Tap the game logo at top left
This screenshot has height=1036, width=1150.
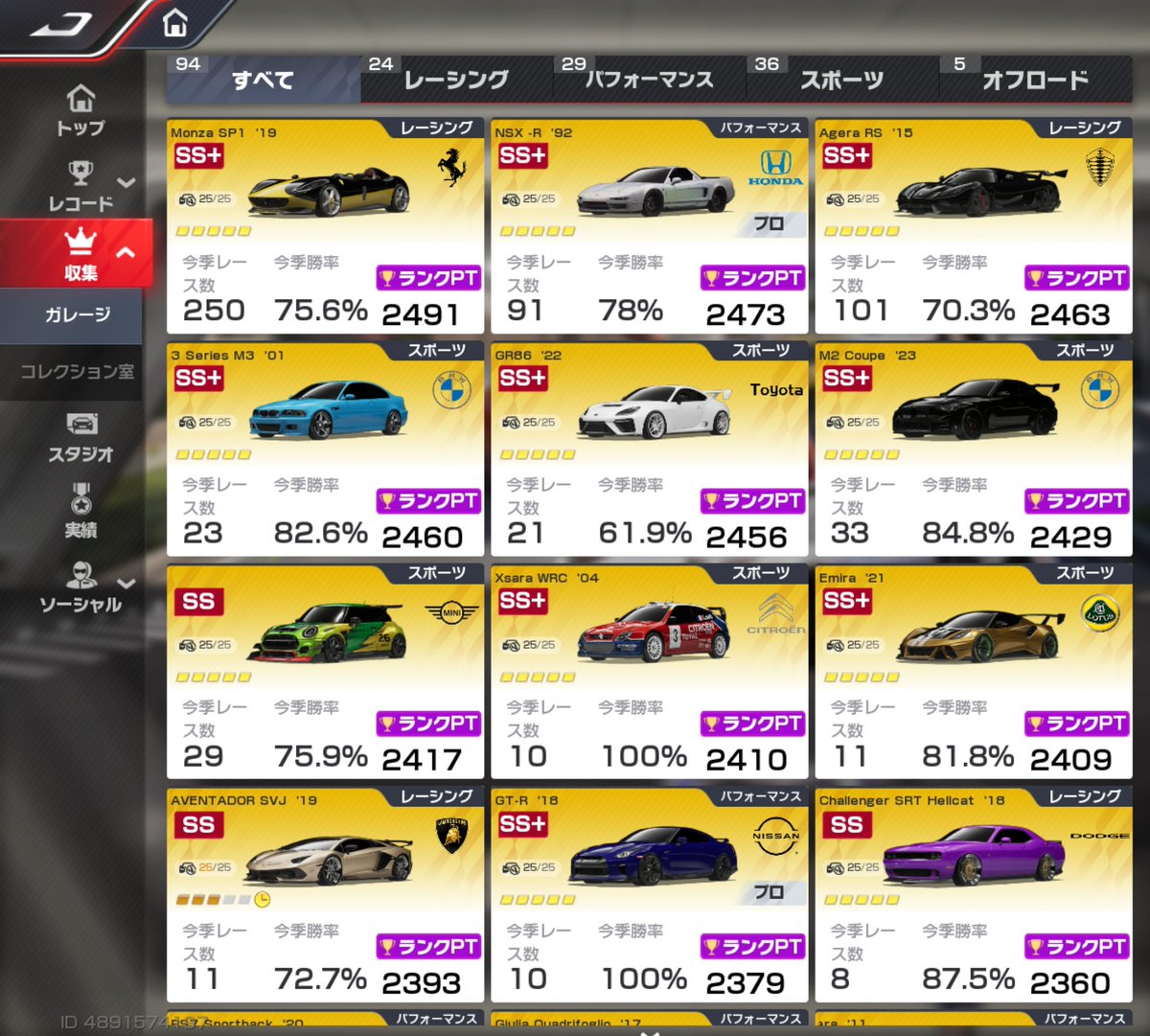(60, 24)
